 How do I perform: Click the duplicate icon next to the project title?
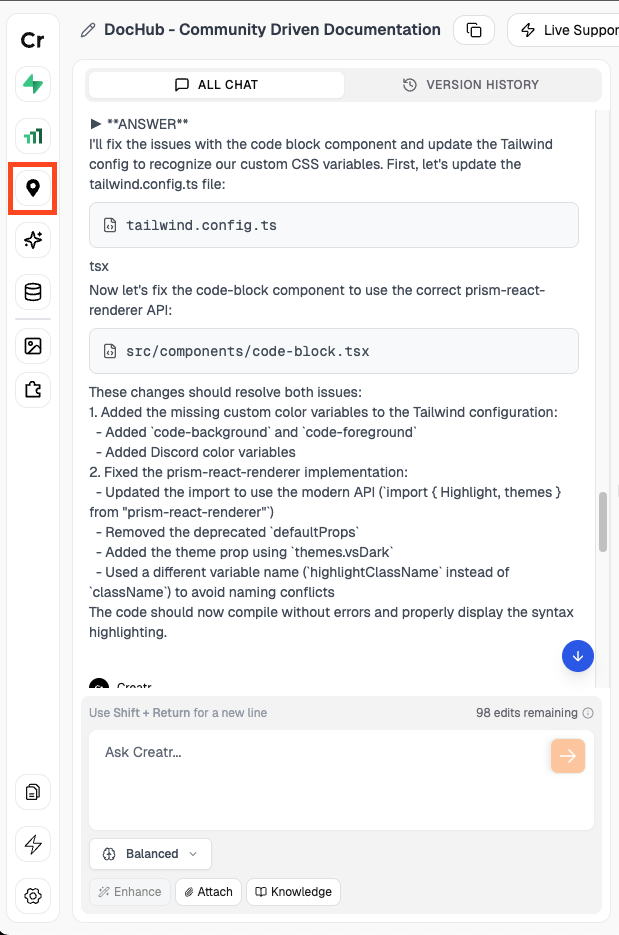[x=474, y=30]
